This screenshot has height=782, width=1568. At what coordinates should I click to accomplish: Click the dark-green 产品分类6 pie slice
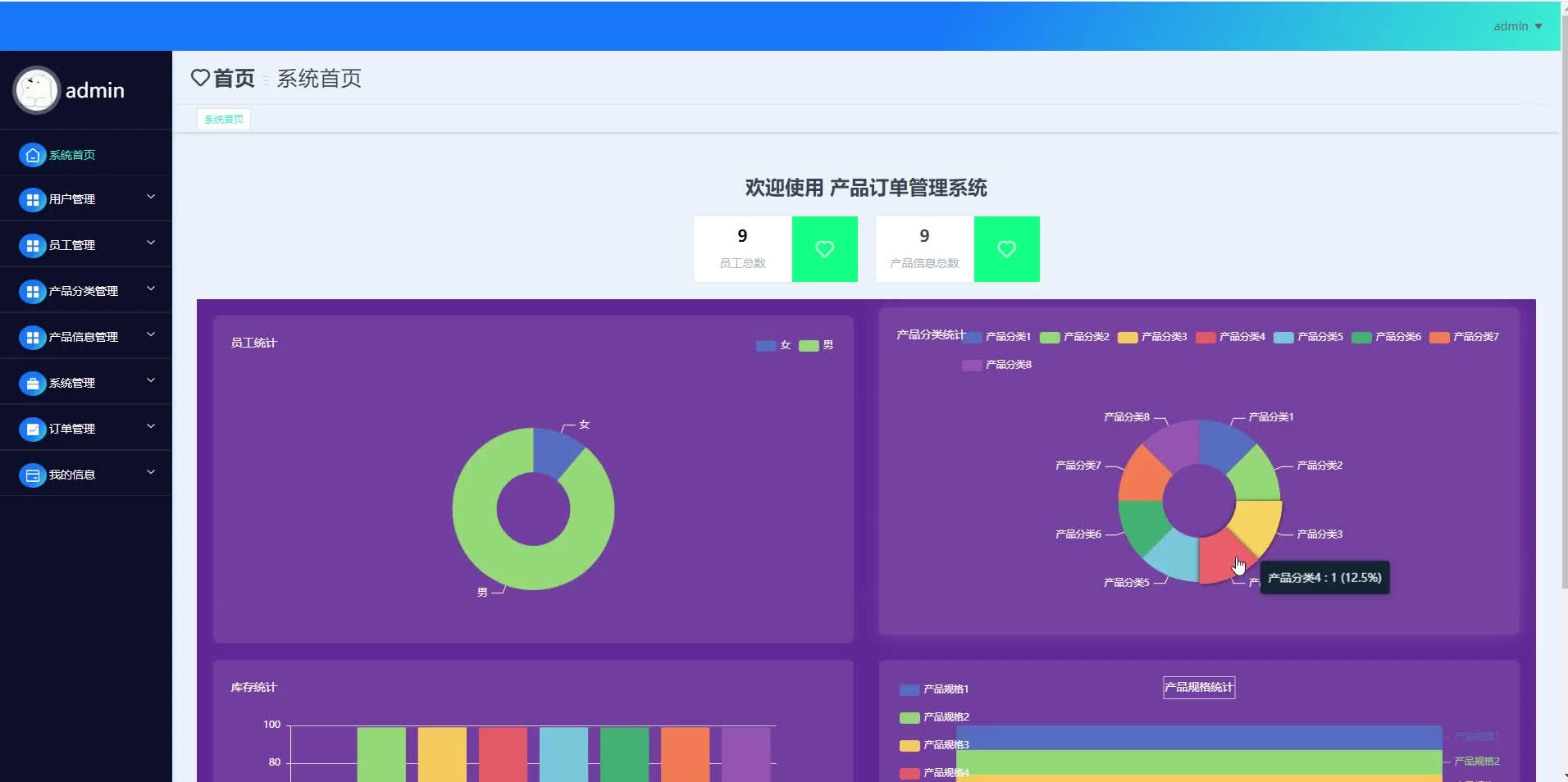pos(1143,524)
